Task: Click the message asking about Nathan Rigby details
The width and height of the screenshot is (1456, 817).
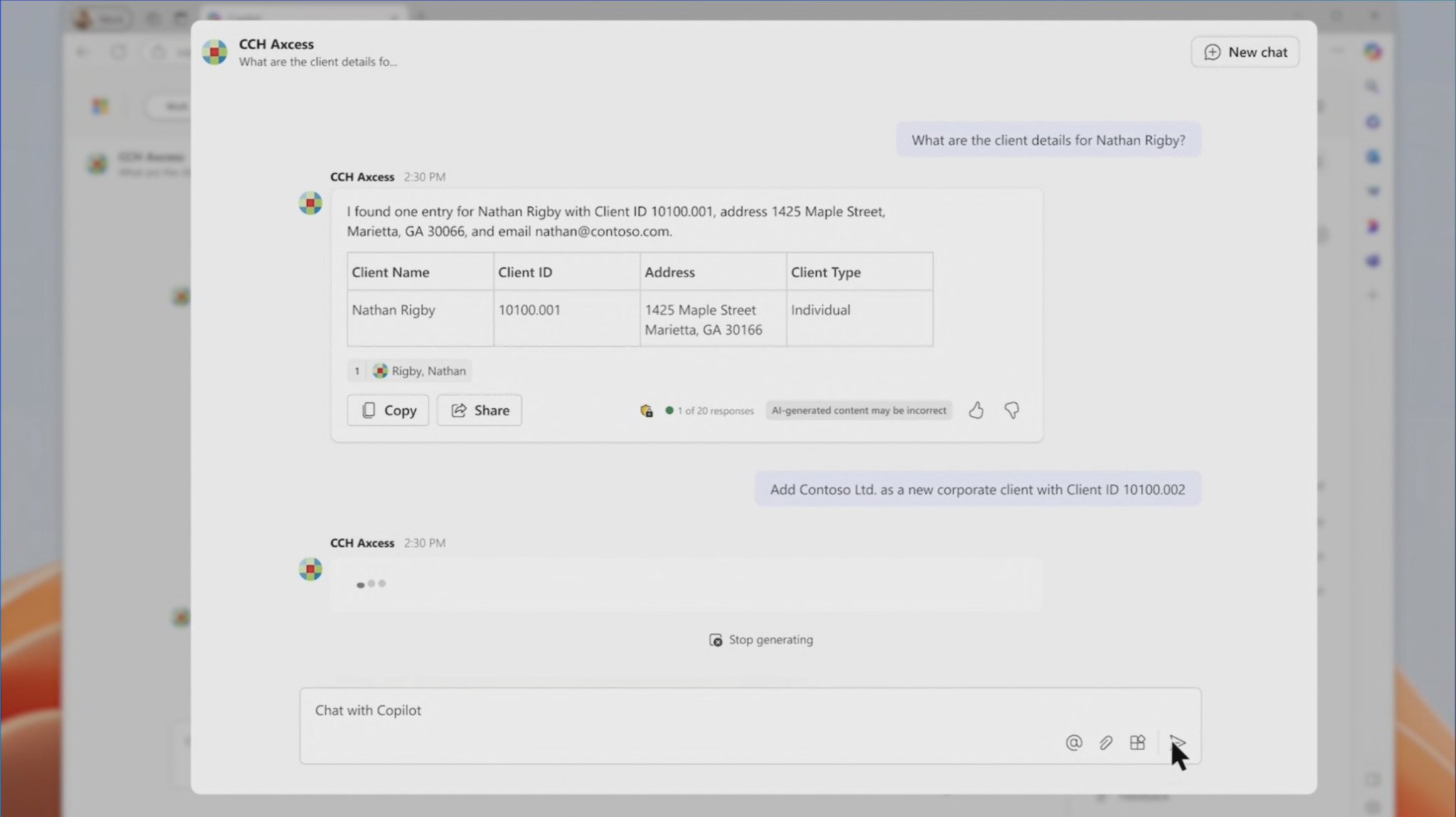Action: coord(1049,140)
